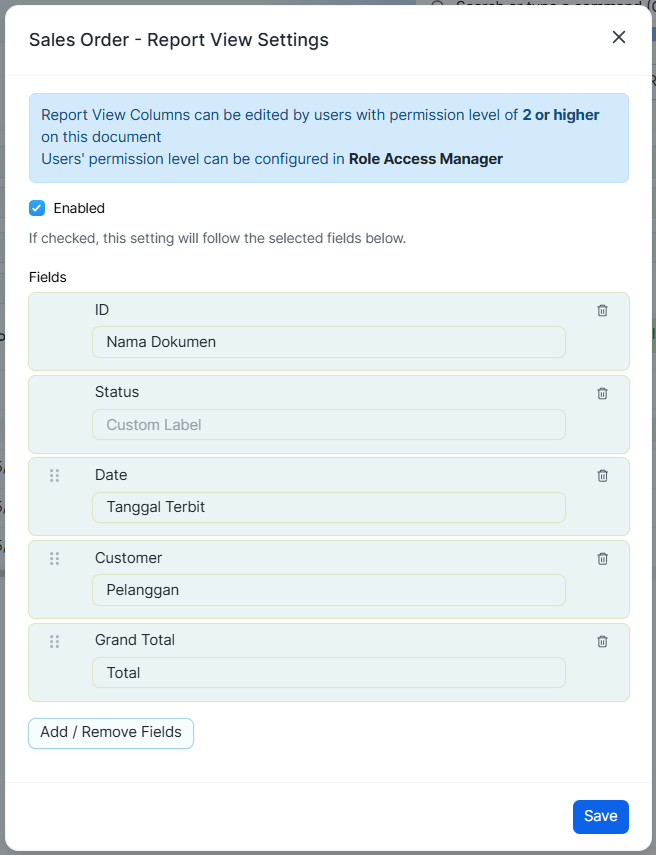The height and width of the screenshot is (855, 656).
Task: Focus the Status Custom Label input
Action: click(329, 424)
